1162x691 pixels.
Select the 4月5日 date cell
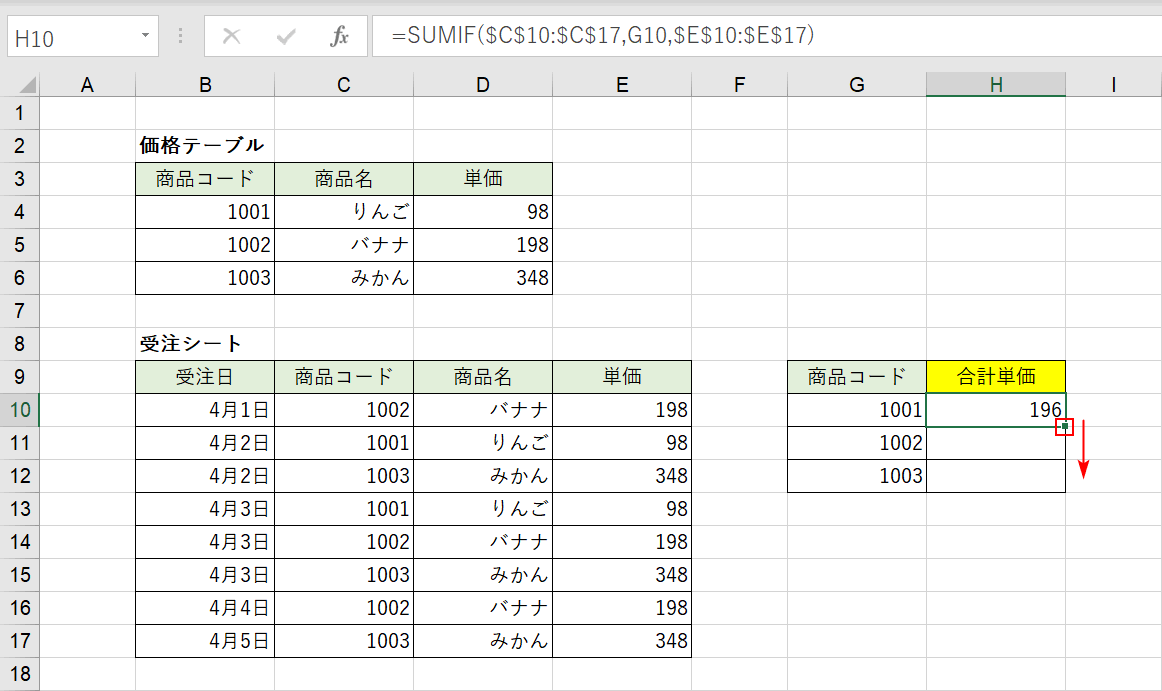point(205,641)
